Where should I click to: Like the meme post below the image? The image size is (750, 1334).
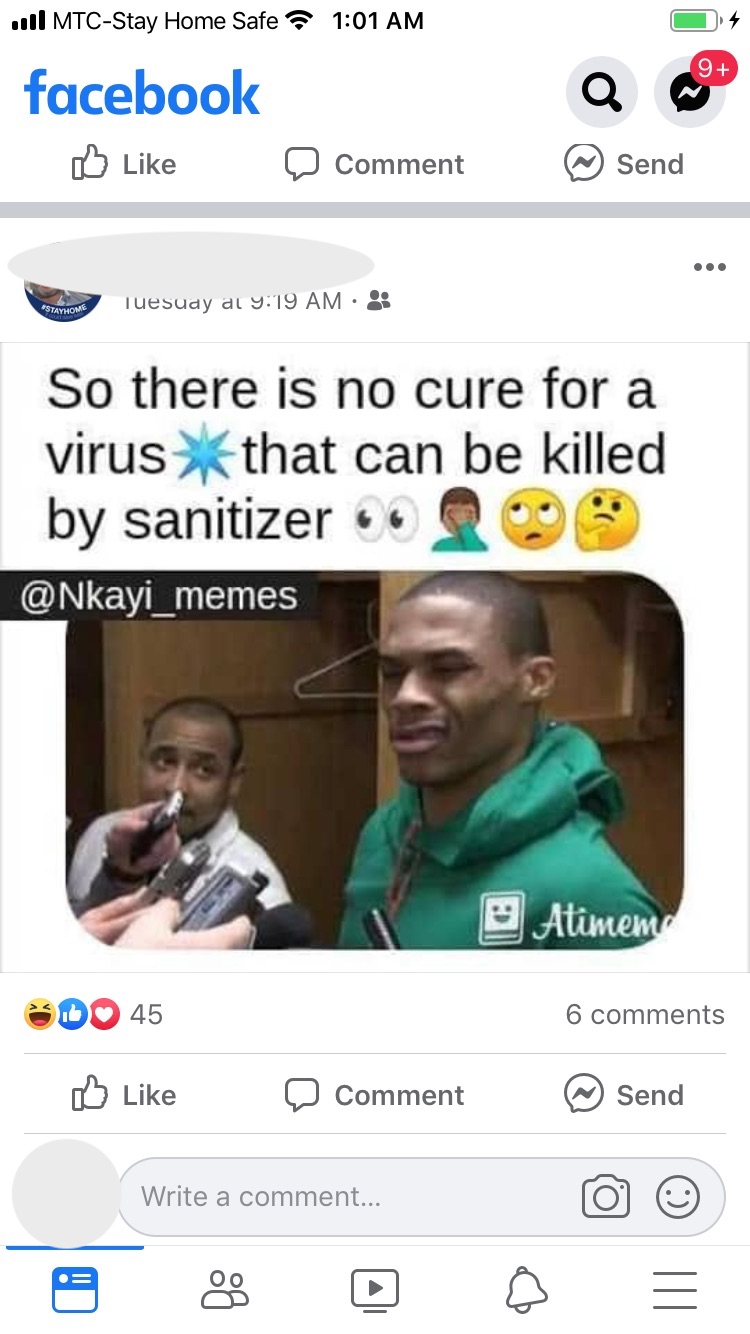[x=124, y=1095]
